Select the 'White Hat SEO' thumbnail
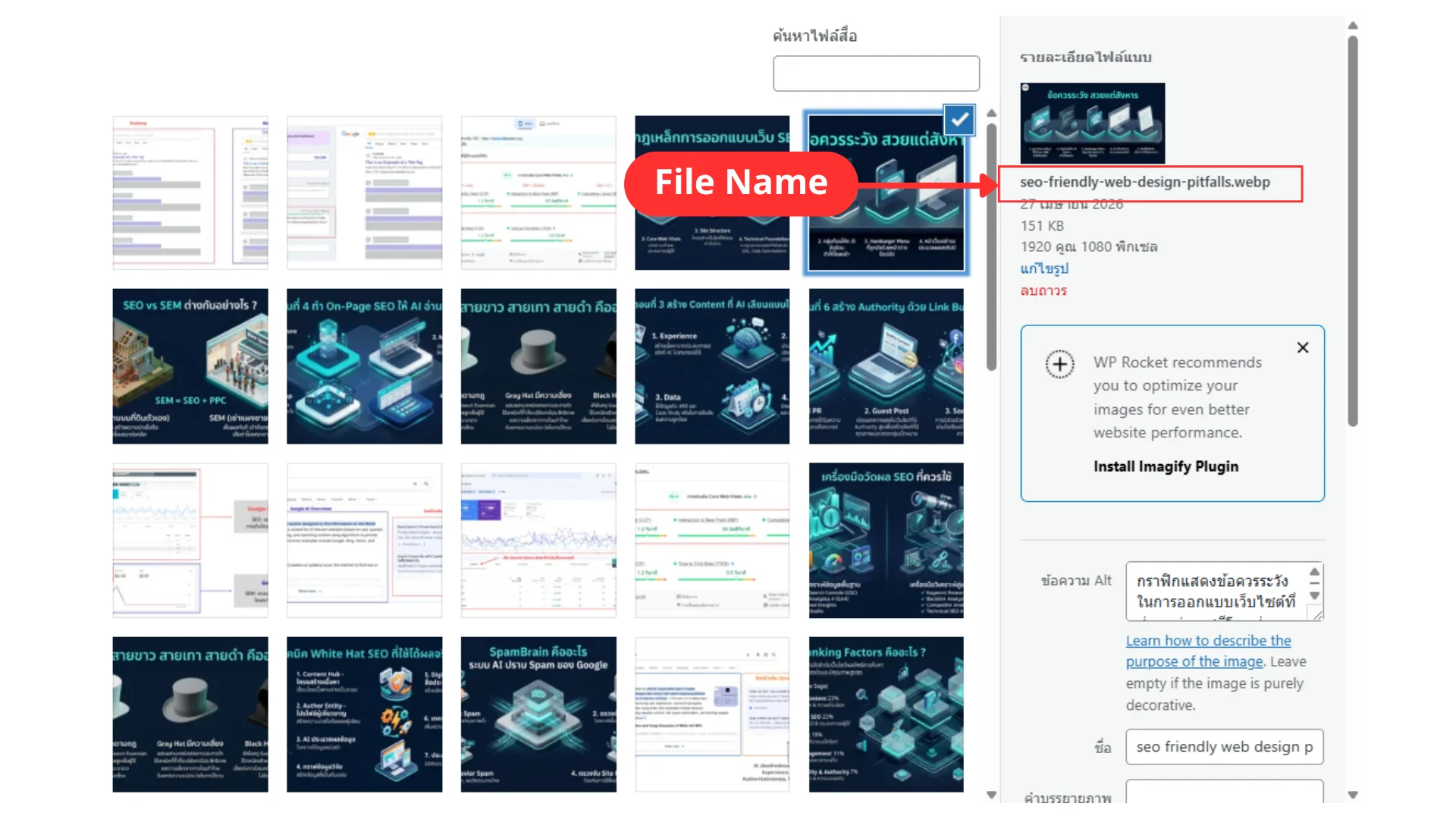 click(x=364, y=714)
